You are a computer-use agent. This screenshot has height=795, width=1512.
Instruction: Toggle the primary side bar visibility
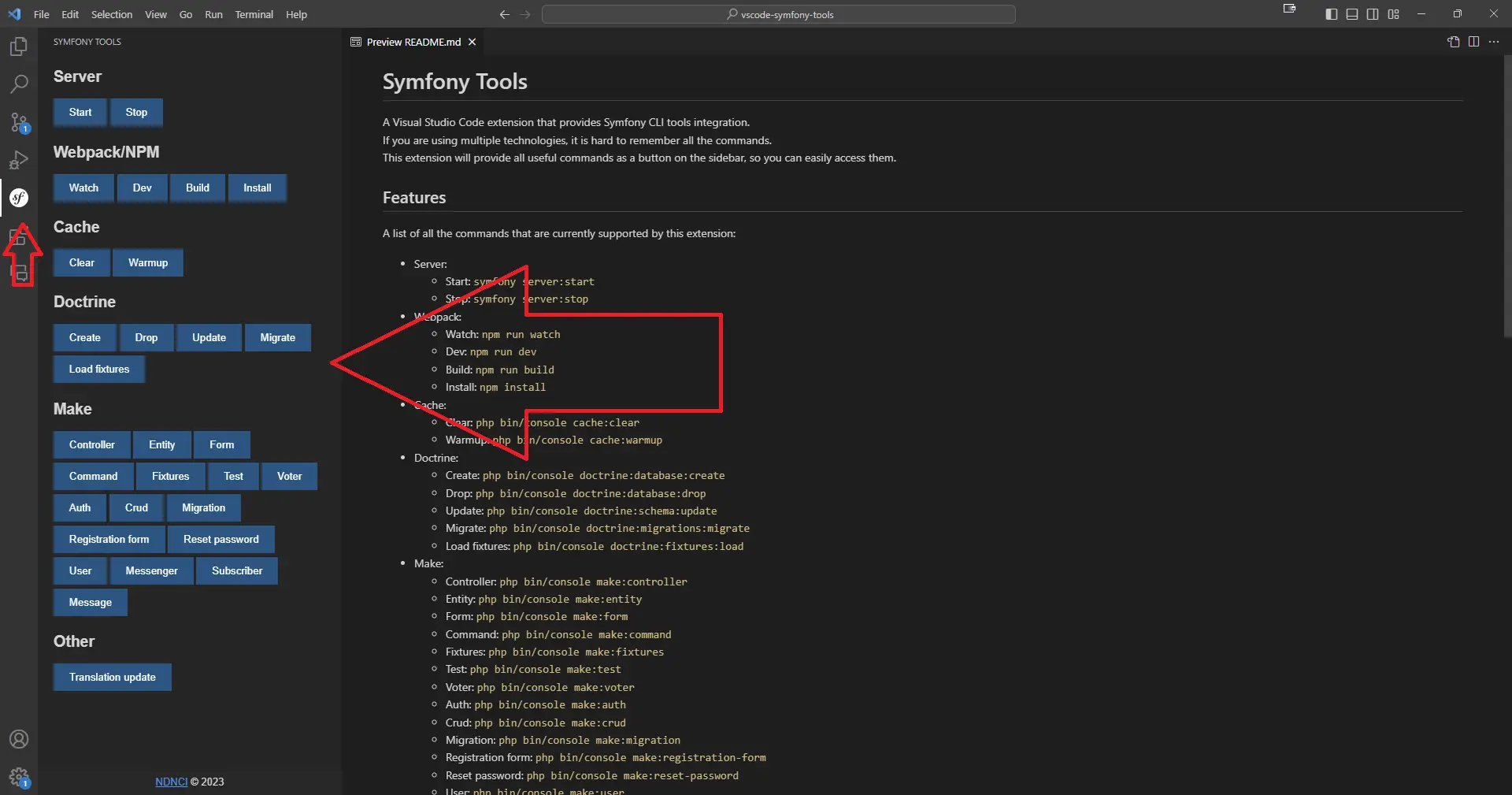[1332, 14]
